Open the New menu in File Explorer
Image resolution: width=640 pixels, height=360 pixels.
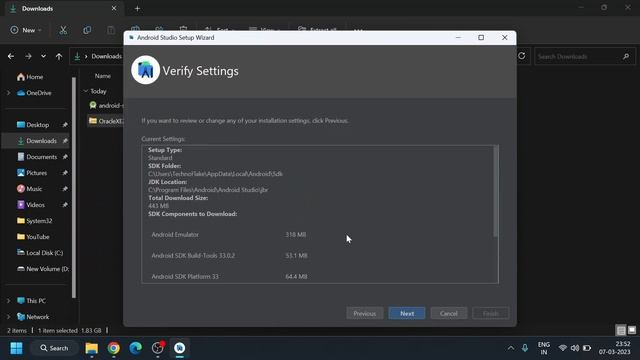(x=26, y=30)
